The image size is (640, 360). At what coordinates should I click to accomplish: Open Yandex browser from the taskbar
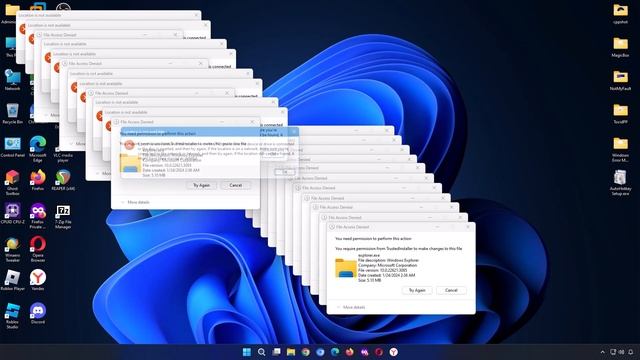coord(393,352)
